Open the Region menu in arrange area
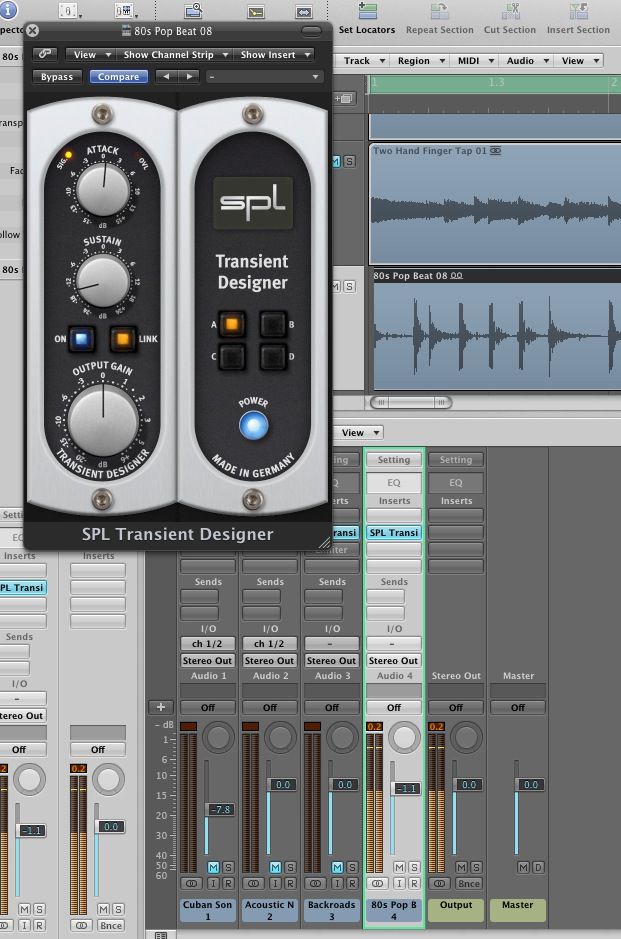621x939 pixels. (421, 60)
